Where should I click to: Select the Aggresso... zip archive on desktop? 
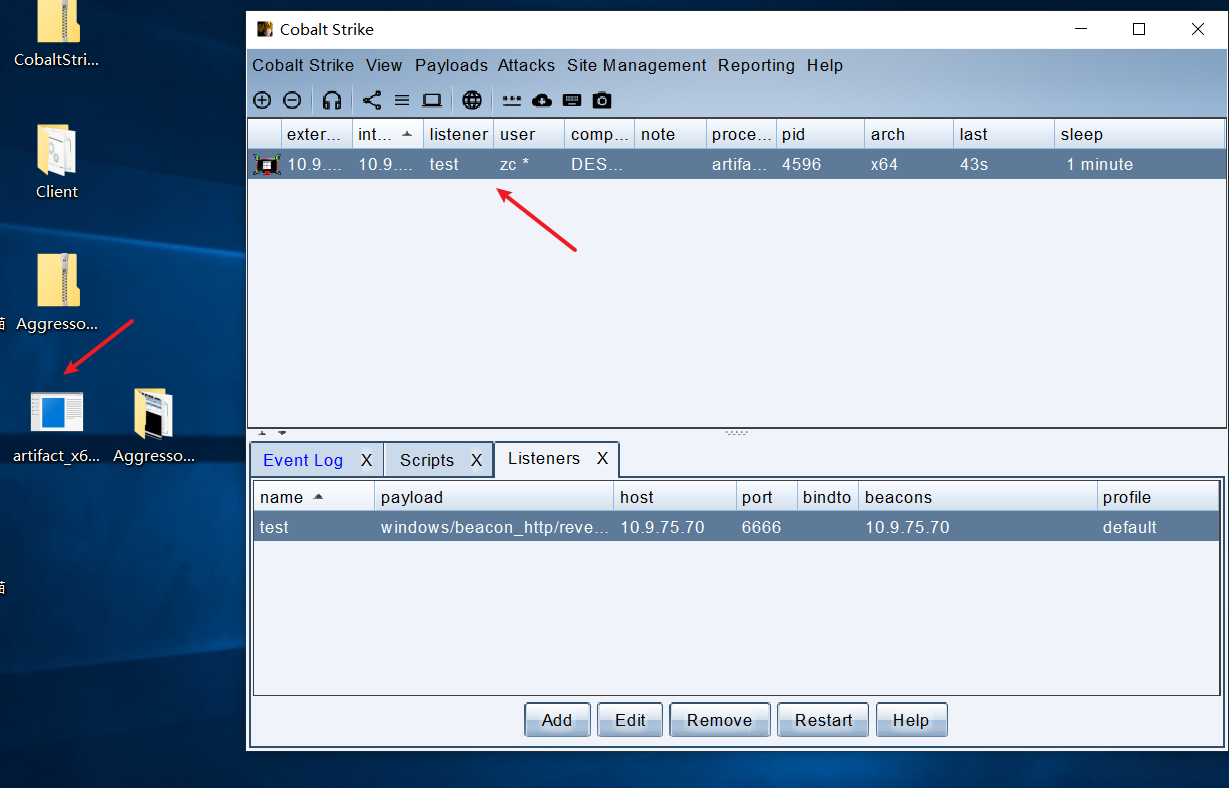coord(57,292)
